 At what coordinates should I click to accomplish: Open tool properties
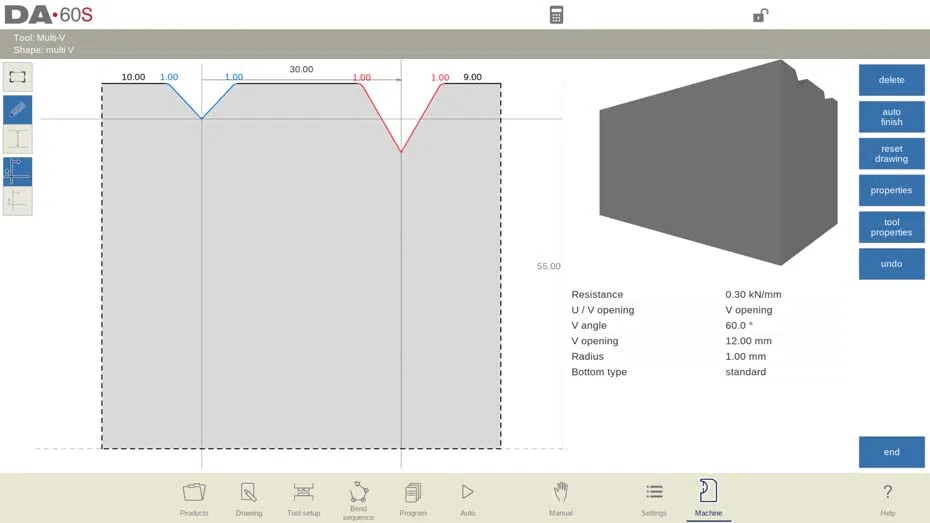click(x=891, y=227)
